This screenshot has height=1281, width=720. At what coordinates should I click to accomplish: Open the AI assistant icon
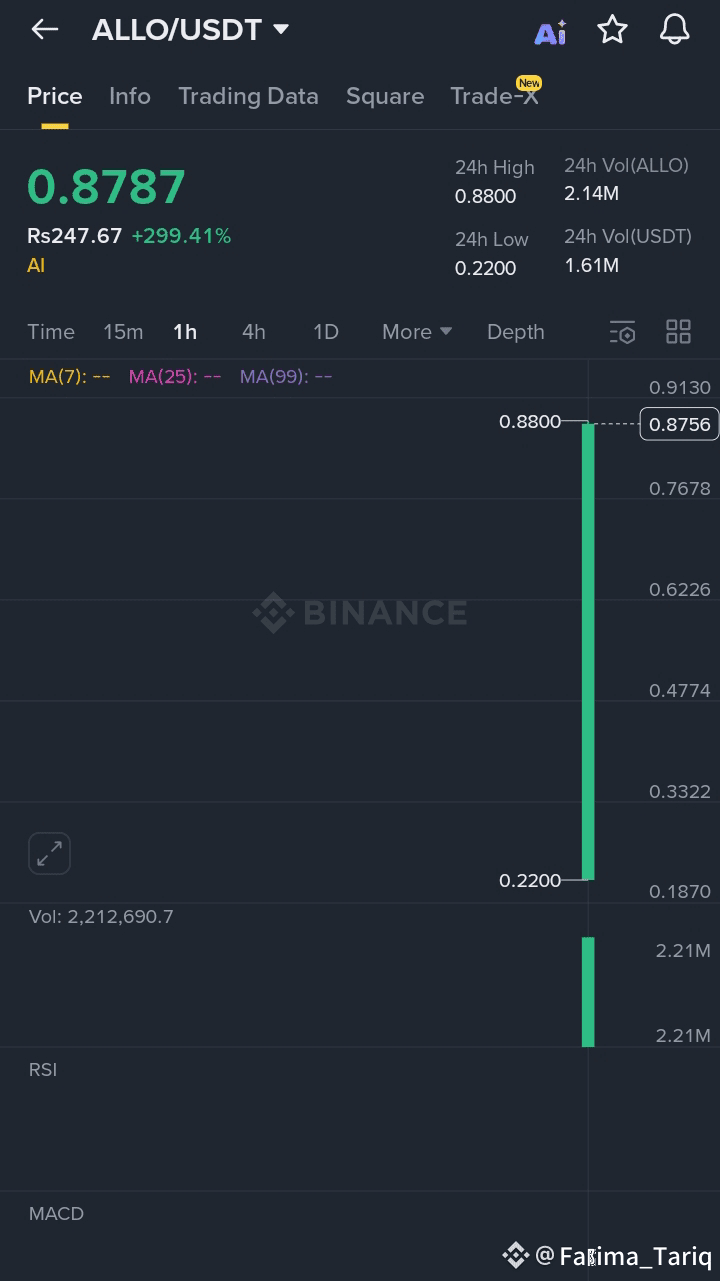click(x=550, y=32)
